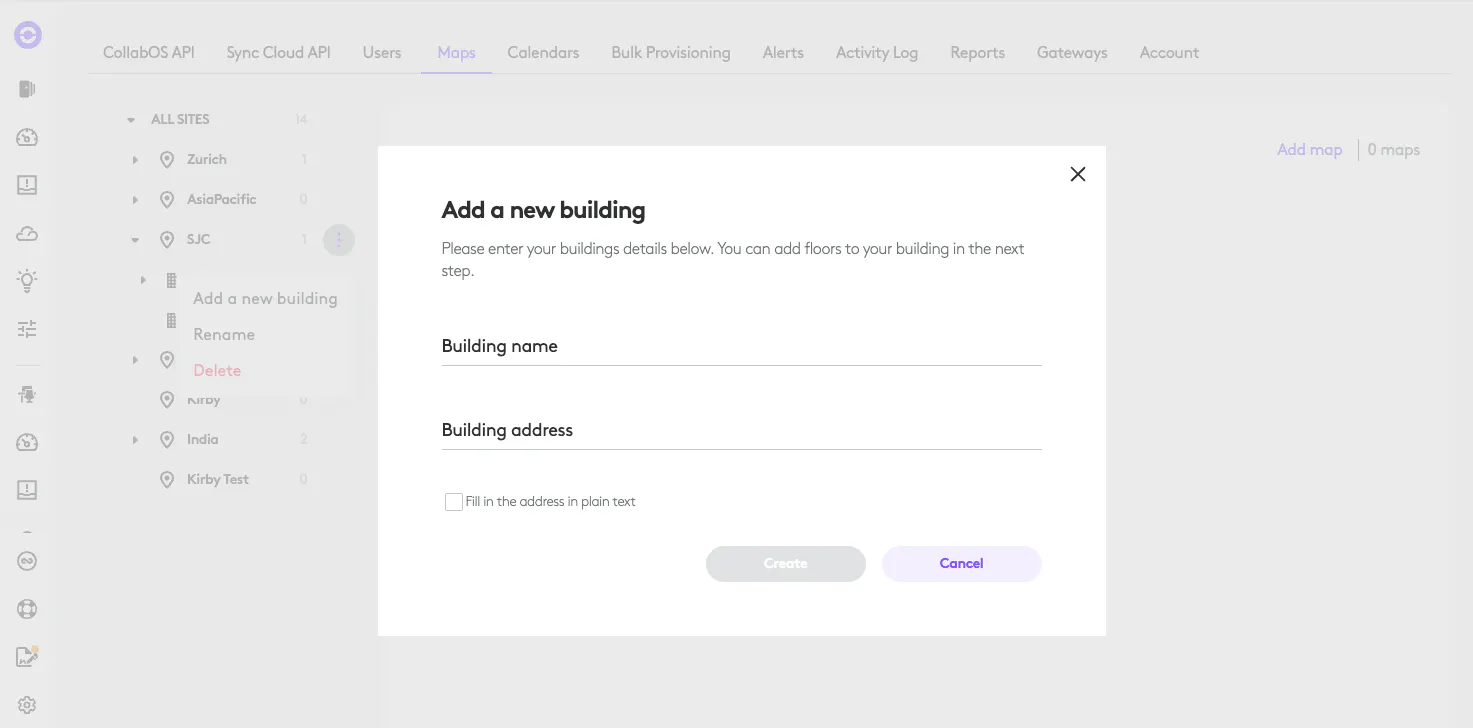Click the lifebuoy support icon
This screenshot has width=1473, height=728.
click(x=27, y=608)
